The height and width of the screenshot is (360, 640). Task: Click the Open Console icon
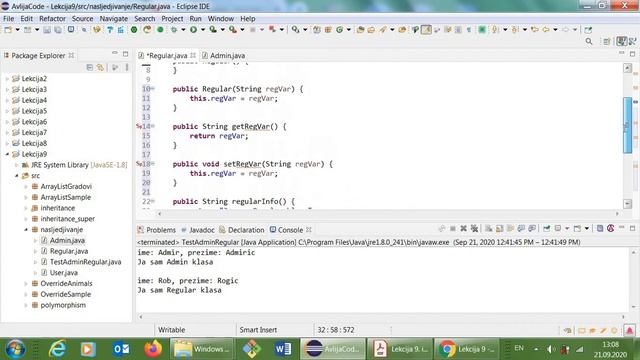pyautogui.click(x=577, y=229)
